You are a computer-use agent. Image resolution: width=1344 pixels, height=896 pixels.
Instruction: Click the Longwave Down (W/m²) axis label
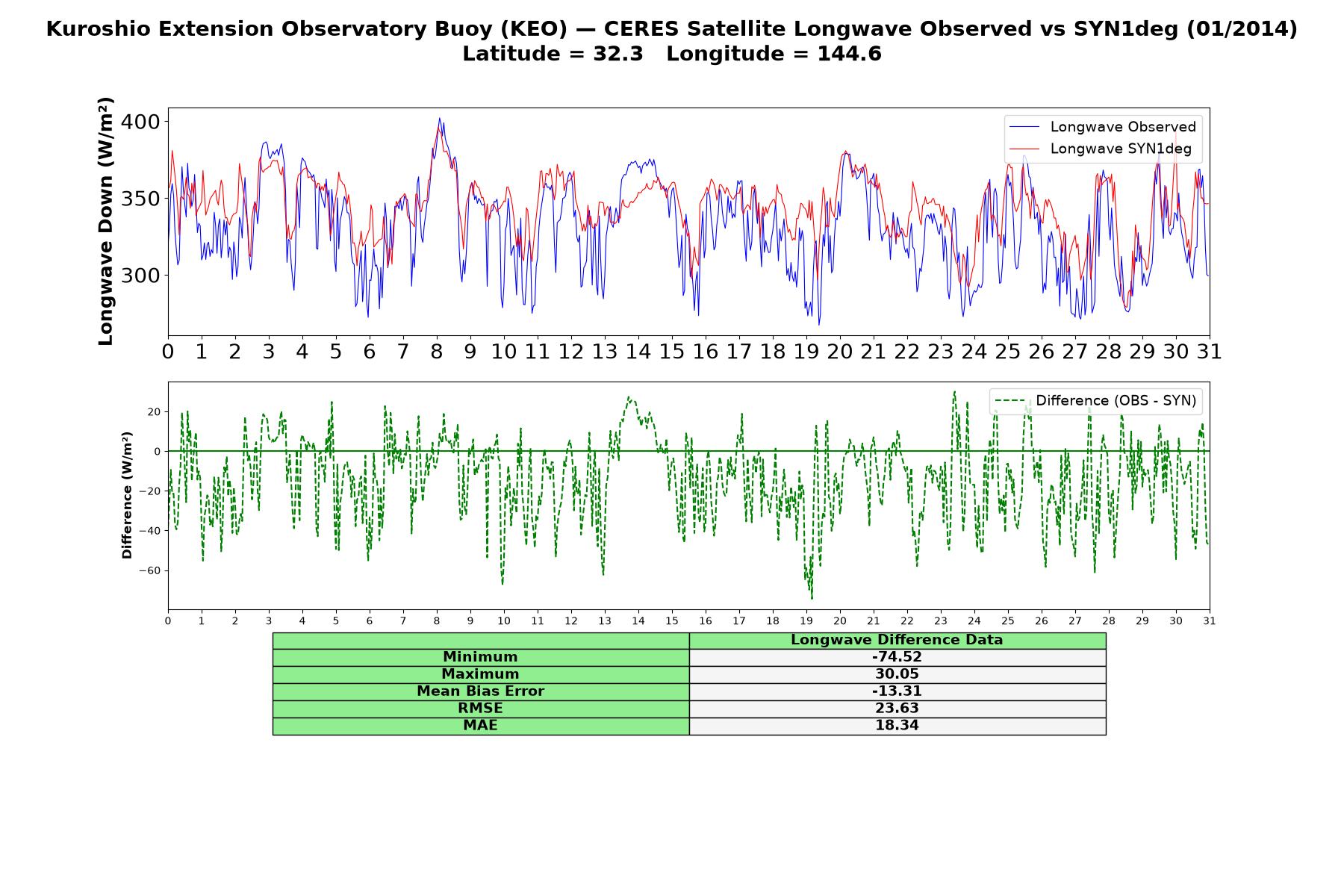pos(105,221)
